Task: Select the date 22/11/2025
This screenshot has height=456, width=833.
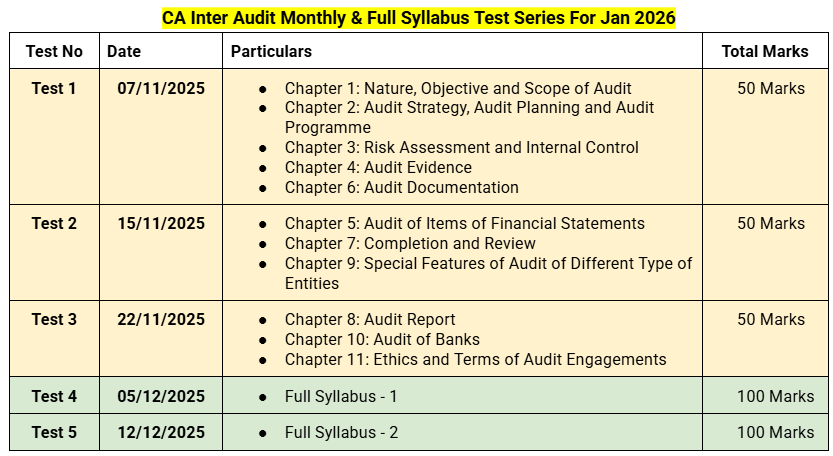Action: pos(161,319)
